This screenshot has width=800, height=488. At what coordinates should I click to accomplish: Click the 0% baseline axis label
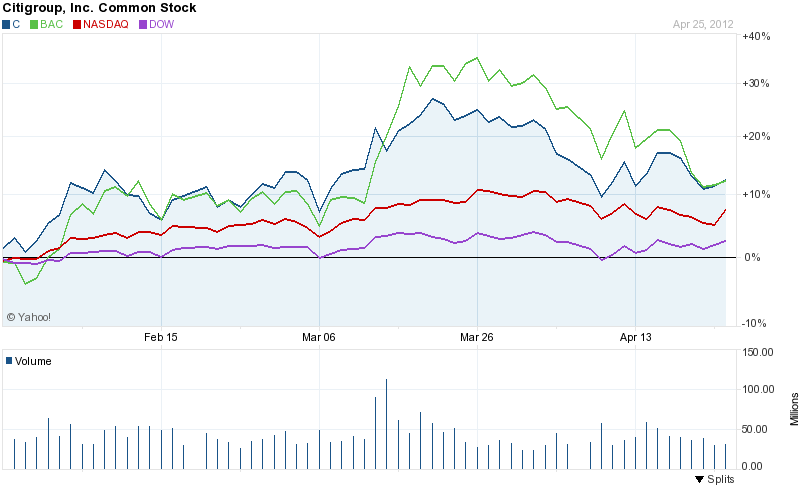(x=754, y=258)
